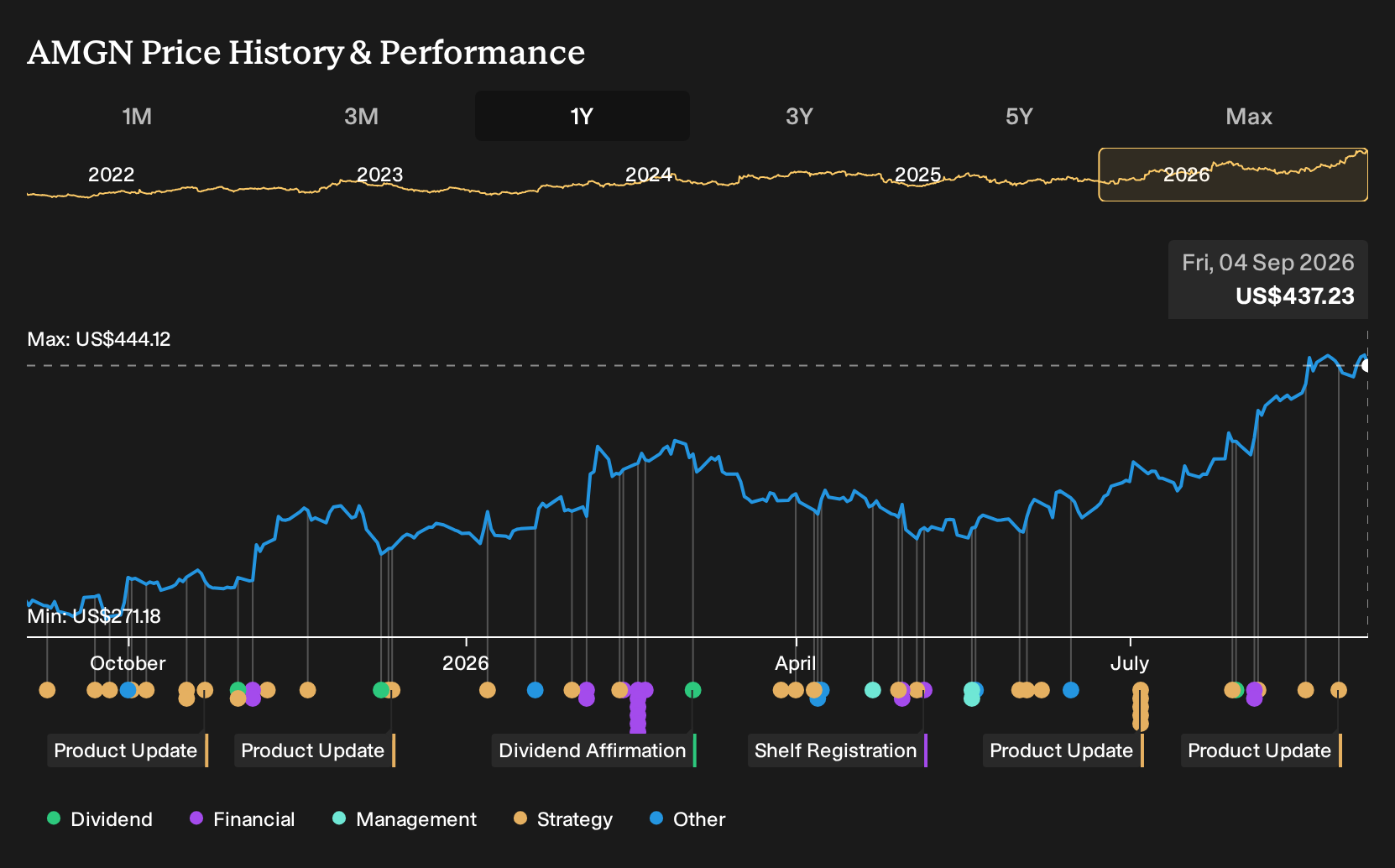Screen dimensions: 1395x868
Task: Click the highlighted range selector on overview chart
Action: point(1233,175)
